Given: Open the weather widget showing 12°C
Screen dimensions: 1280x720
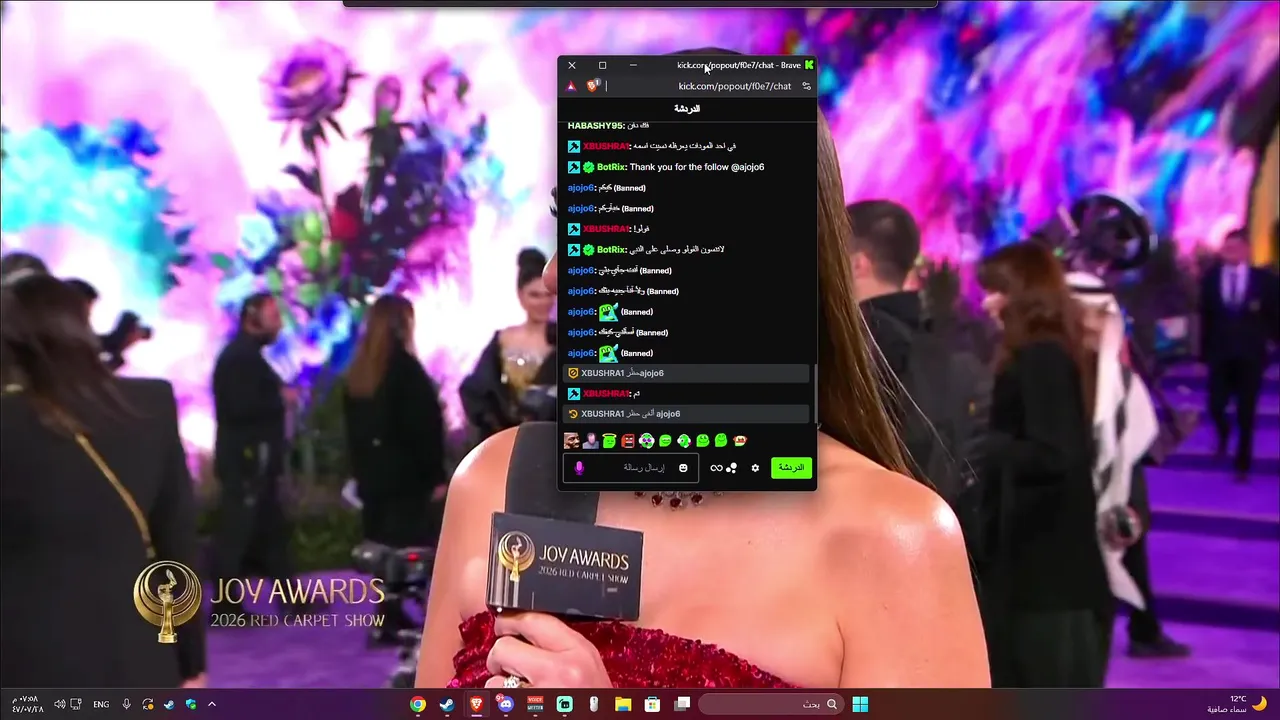Looking at the screenshot, I should tap(1237, 704).
